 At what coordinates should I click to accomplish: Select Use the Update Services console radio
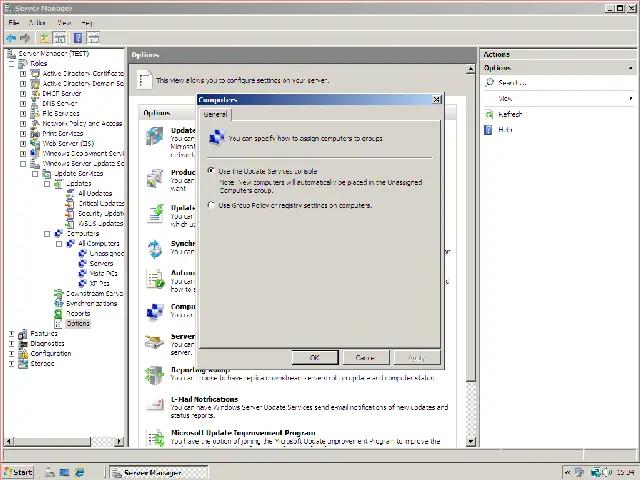click(x=211, y=171)
